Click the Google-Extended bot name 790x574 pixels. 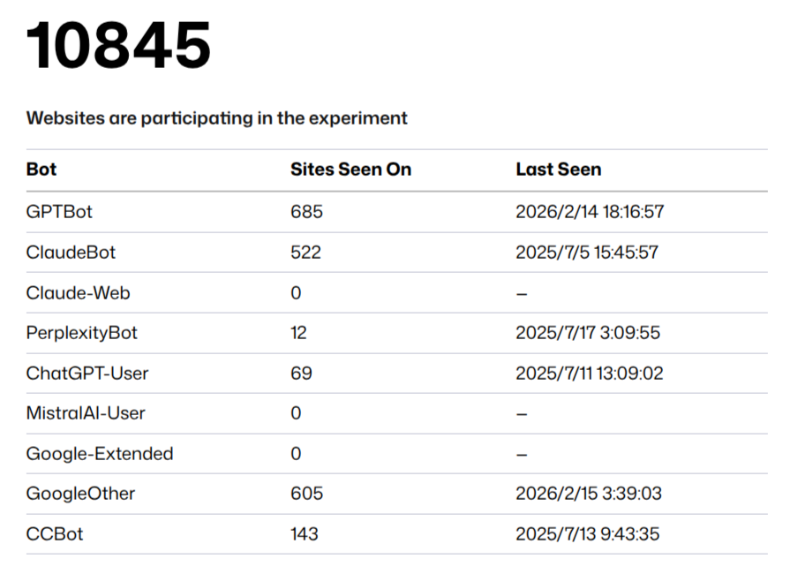pos(99,453)
